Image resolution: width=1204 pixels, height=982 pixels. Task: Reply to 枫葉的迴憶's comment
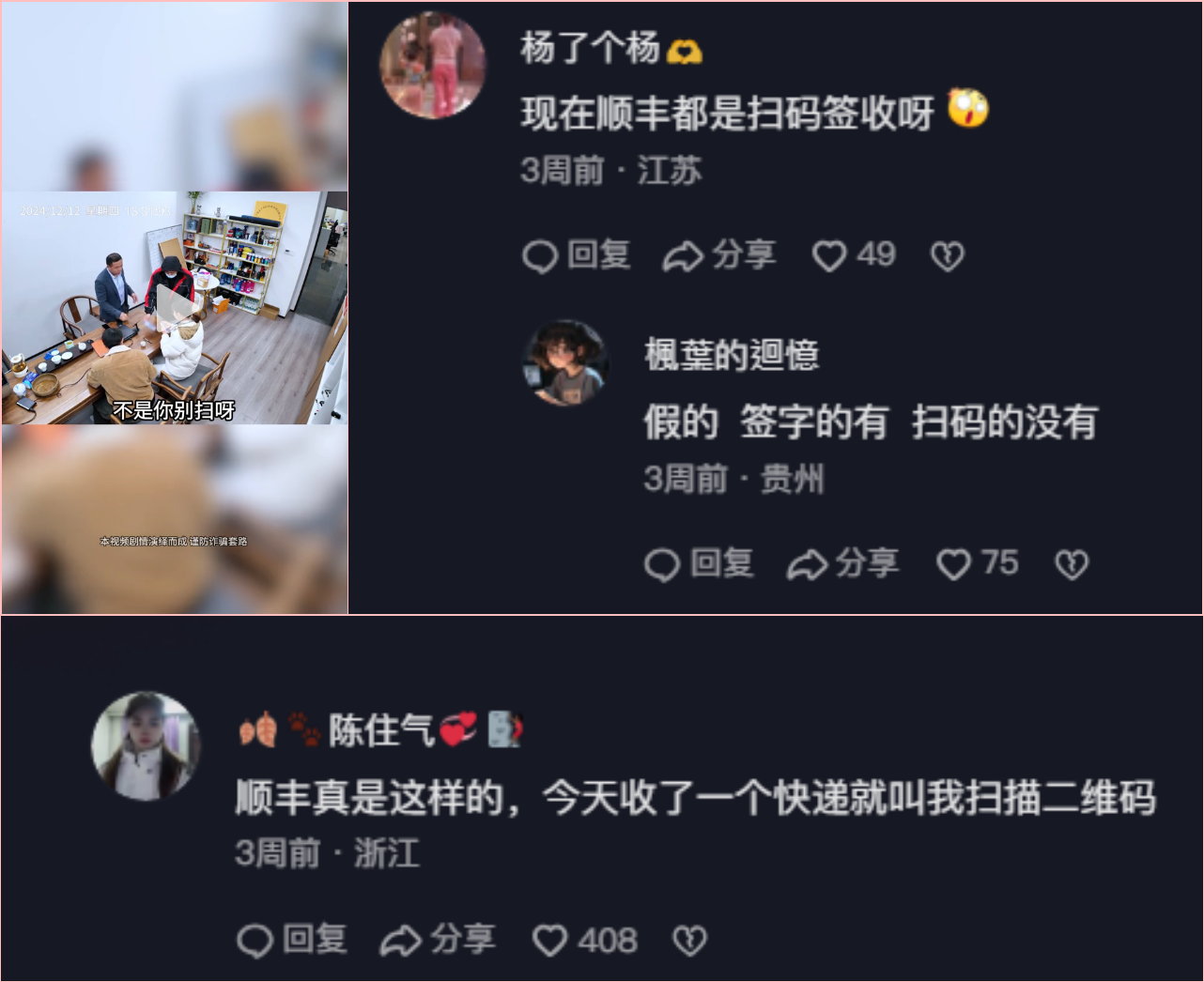(699, 563)
